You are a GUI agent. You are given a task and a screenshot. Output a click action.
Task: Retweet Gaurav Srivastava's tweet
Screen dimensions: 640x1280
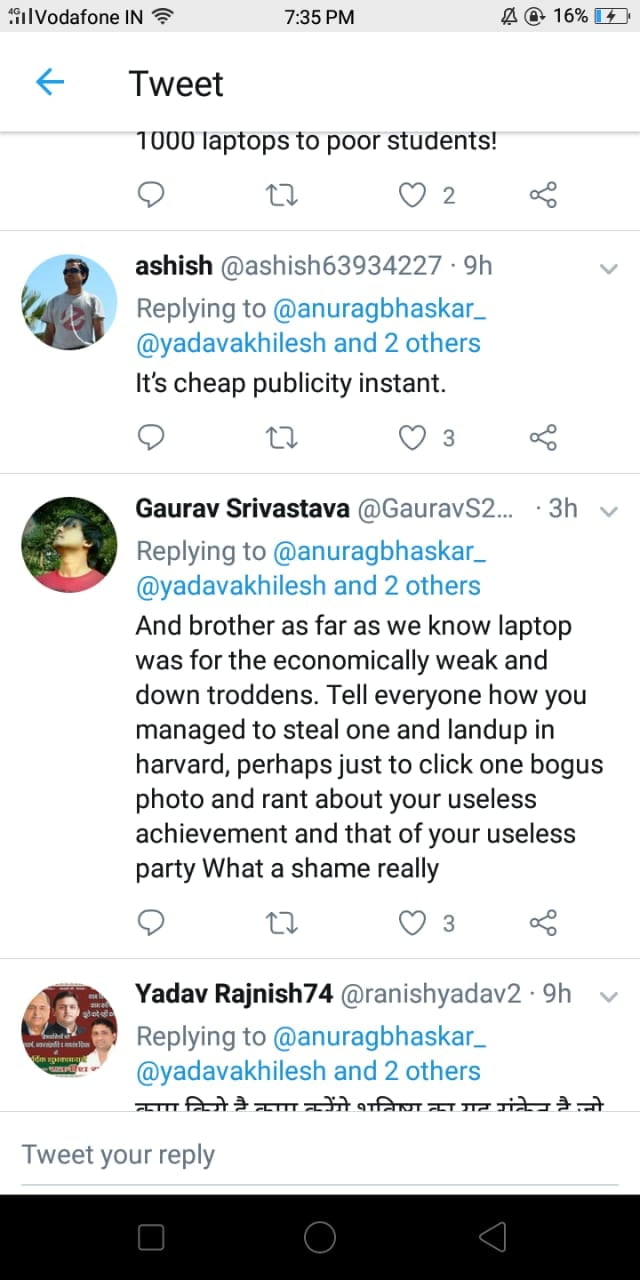coord(283,922)
